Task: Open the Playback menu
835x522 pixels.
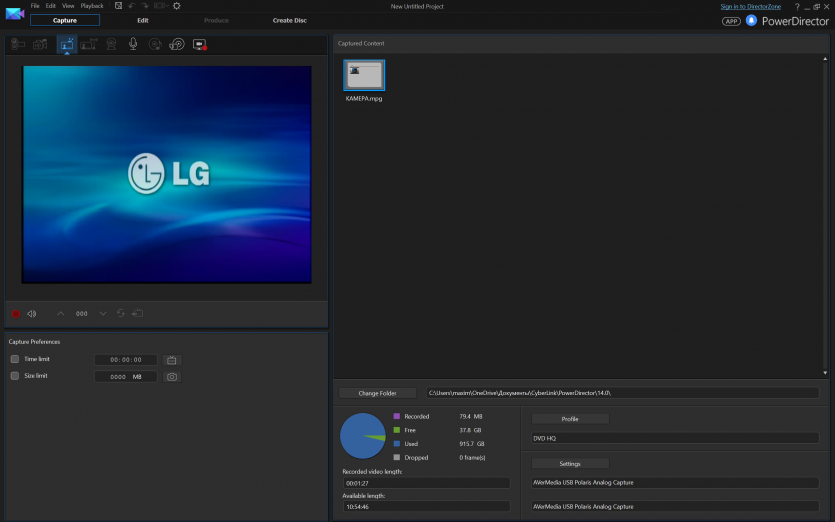Action: [x=92, y=6]
